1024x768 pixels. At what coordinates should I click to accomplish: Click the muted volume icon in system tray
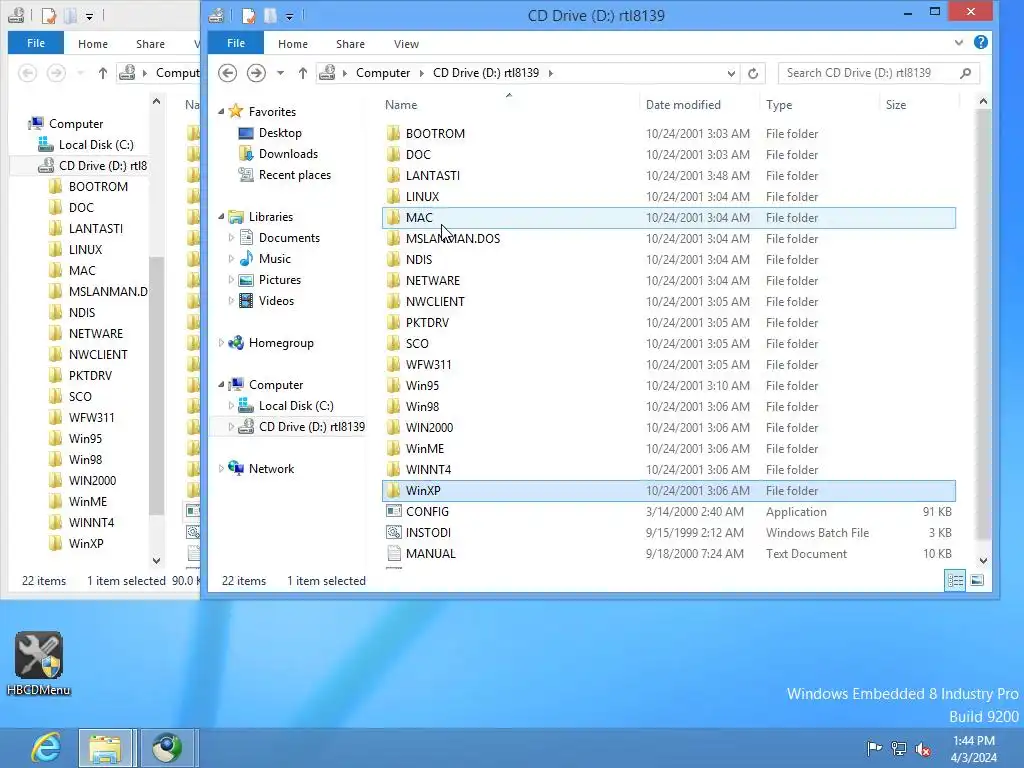click(x=923, y=748)
